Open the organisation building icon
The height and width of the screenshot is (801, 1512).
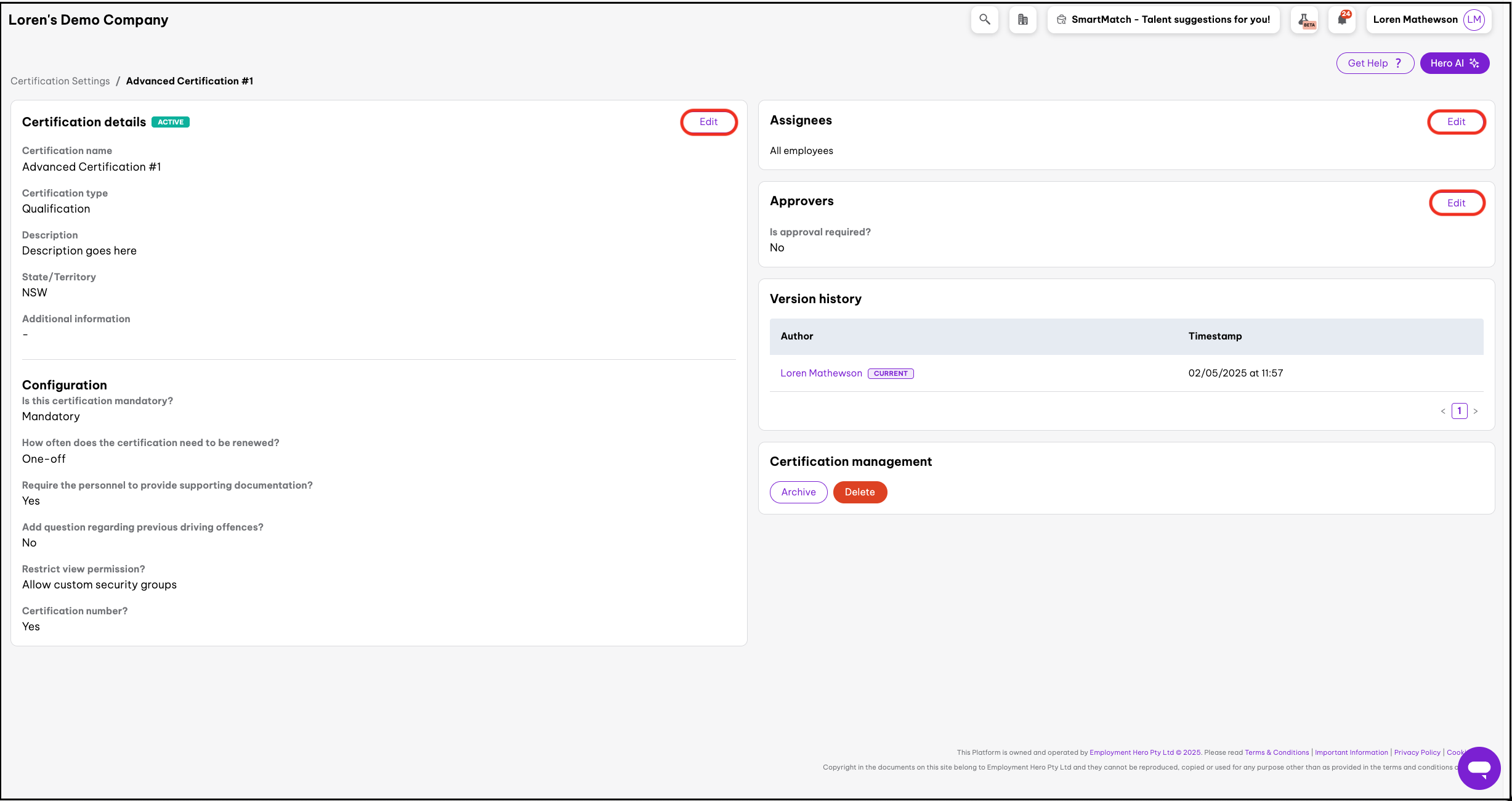1022,20
